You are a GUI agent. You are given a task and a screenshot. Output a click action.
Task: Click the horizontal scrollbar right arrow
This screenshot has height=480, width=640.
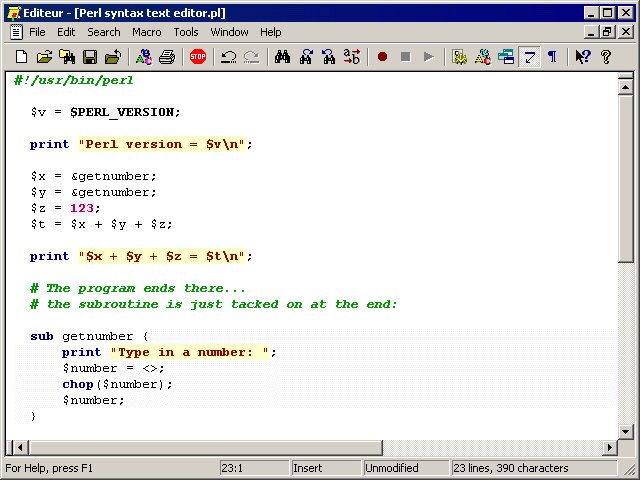point(610,446)
